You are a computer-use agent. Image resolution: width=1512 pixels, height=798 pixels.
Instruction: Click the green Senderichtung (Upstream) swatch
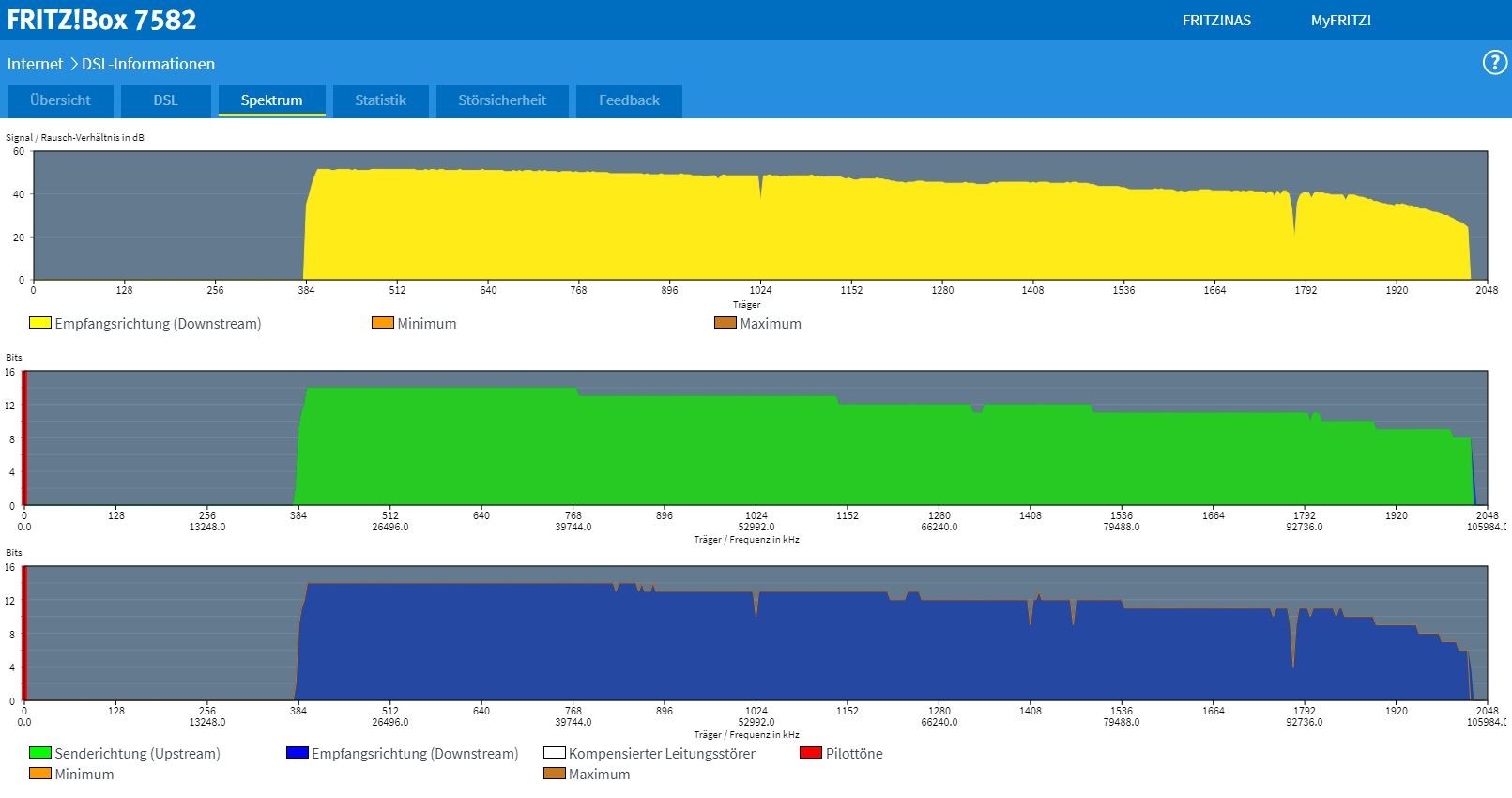[40, 753]
